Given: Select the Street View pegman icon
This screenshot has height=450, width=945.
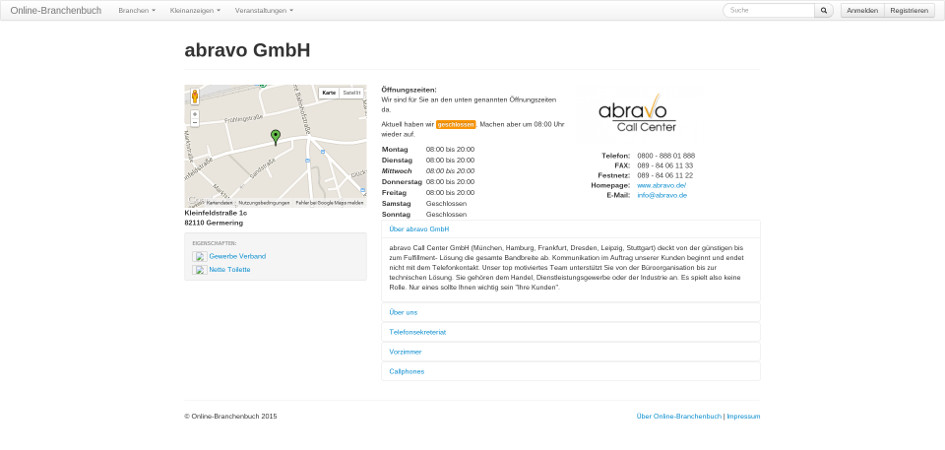Looking at the screenshot, I should click(x=195, y=96).
